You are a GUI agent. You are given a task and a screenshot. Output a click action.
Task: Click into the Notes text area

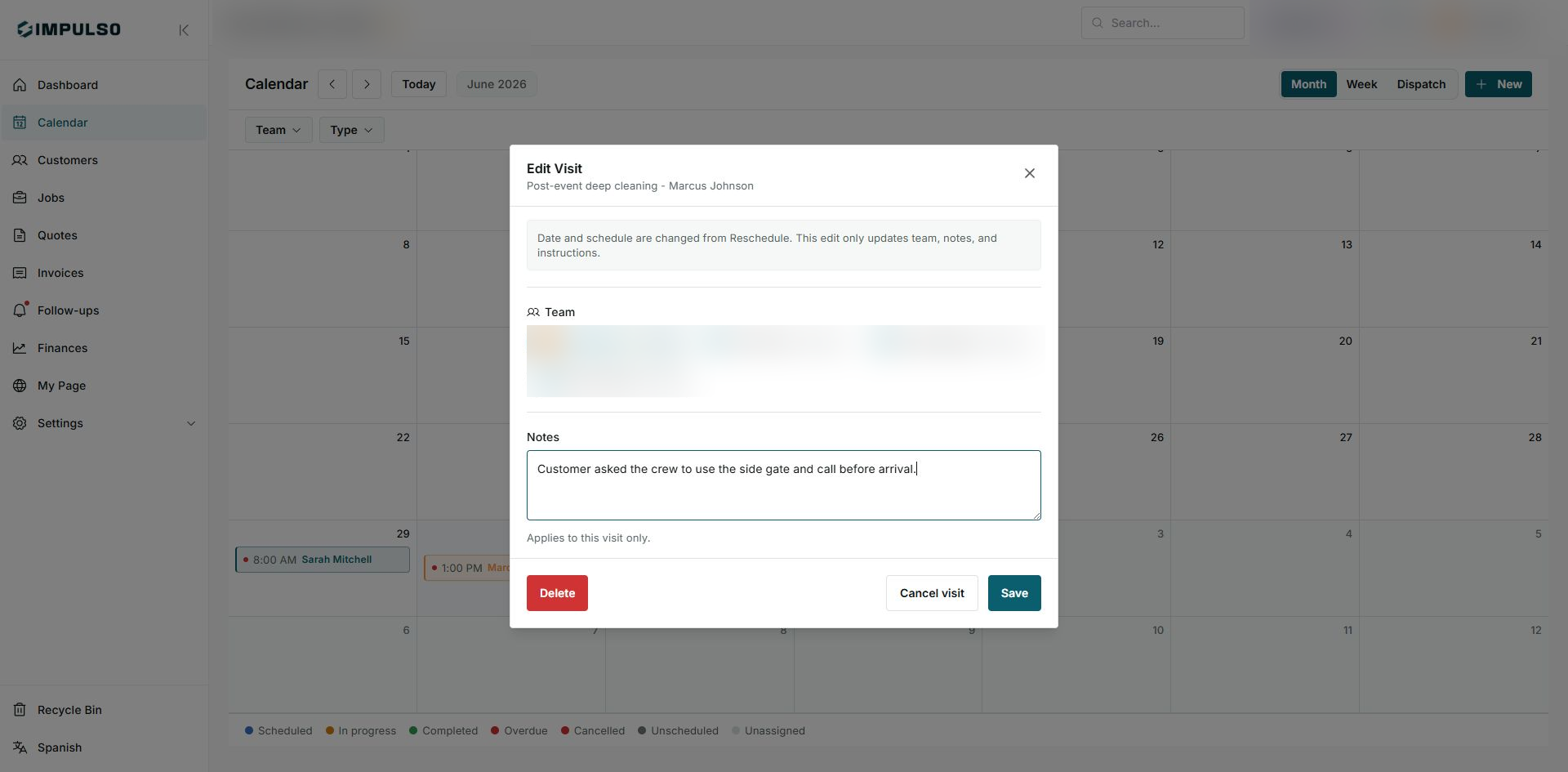point(784,485)
